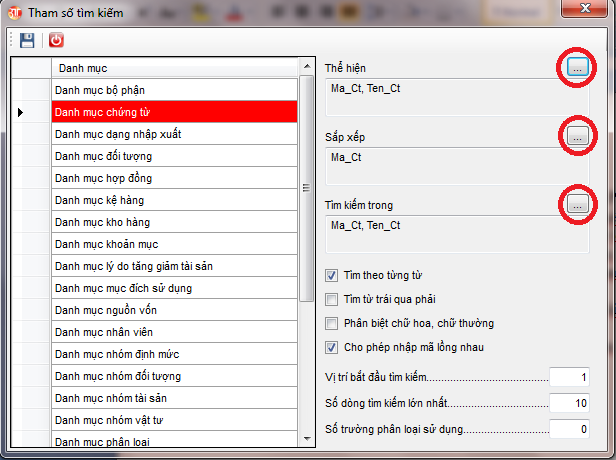Viewport: 616px width, 460px height.
Task: Open the Sắp xếp ellipsis browse button
Action: click(577, 136)
